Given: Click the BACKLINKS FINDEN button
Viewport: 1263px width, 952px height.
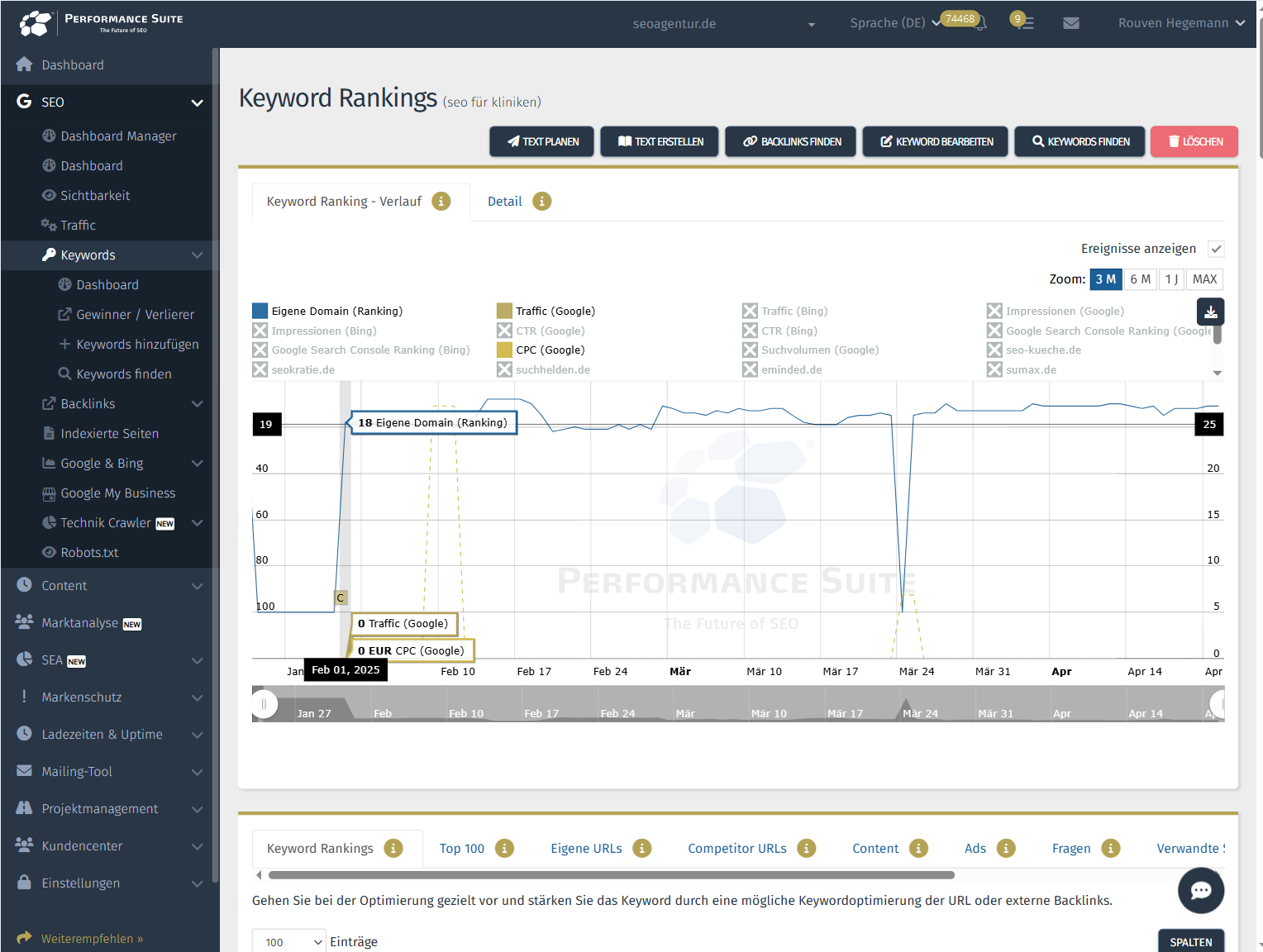Looking at the screenshot, I should pyautogui.click(x=791, y=141).
